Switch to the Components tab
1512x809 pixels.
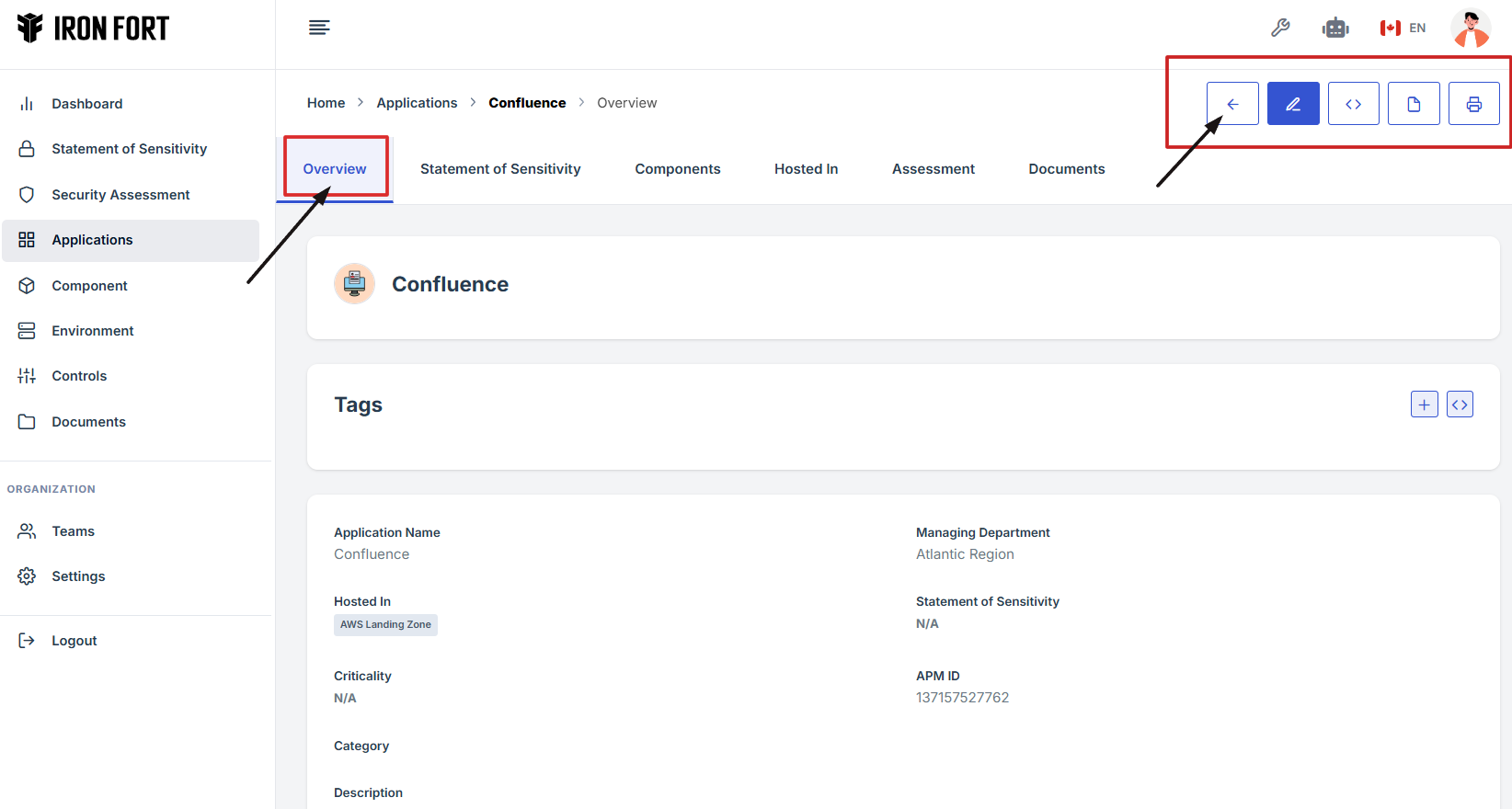click(x=677, y=169)
